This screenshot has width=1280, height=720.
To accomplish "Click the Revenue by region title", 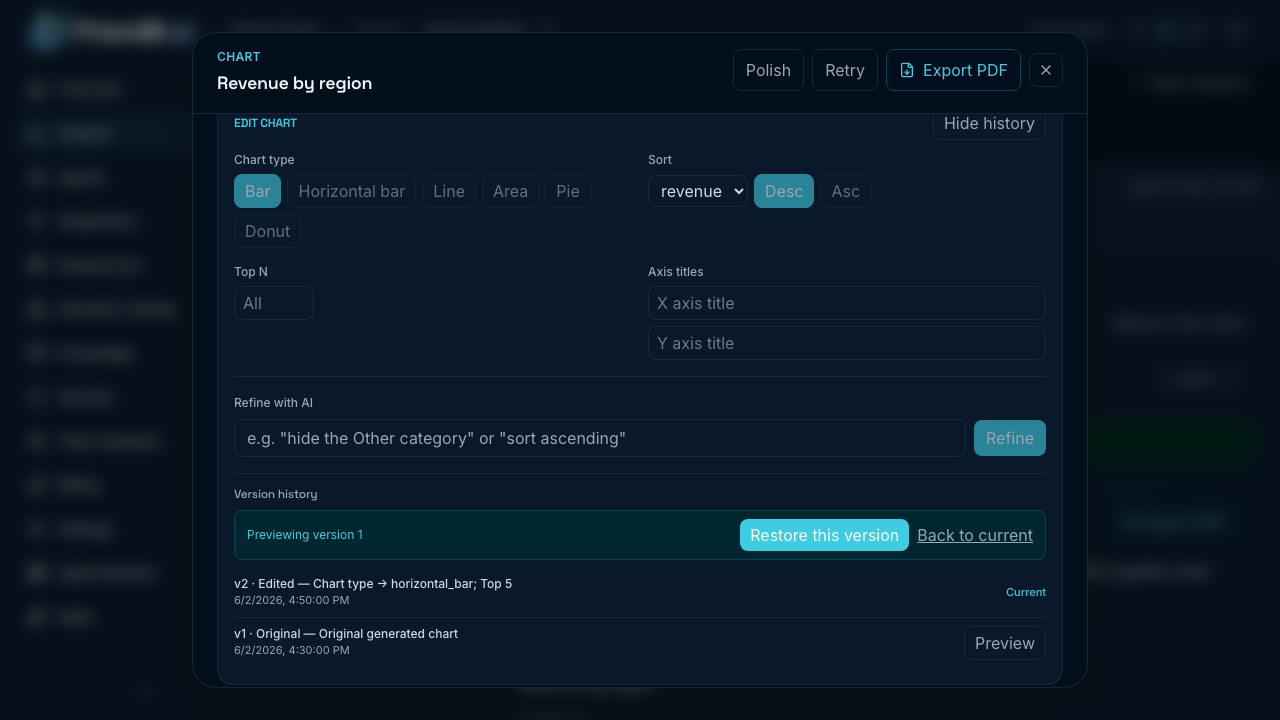I will 295,83.
